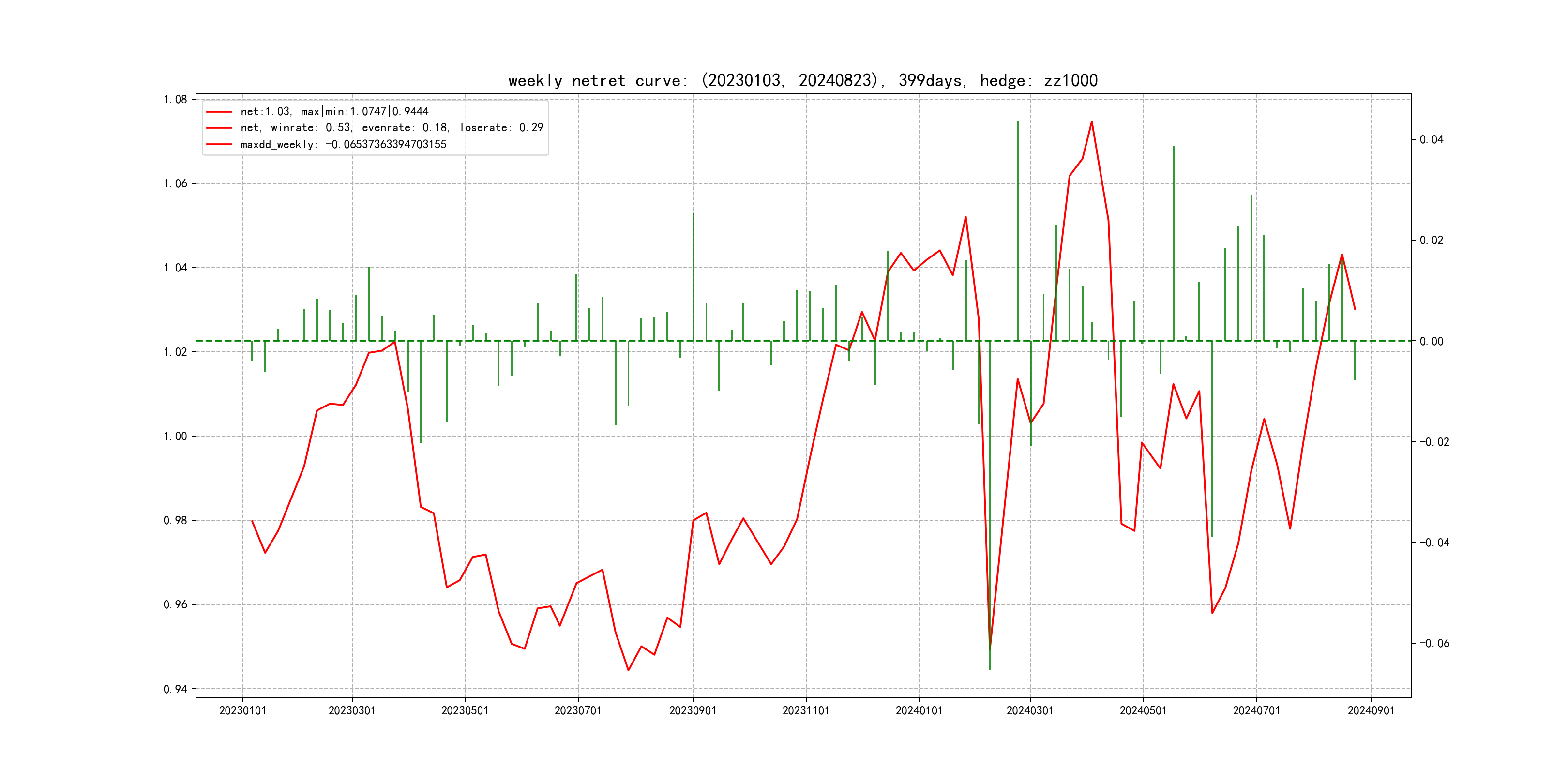1568x784 pixels.
Task: Click the chart title text
Action: pyautogui.click(x=802, y=80)
